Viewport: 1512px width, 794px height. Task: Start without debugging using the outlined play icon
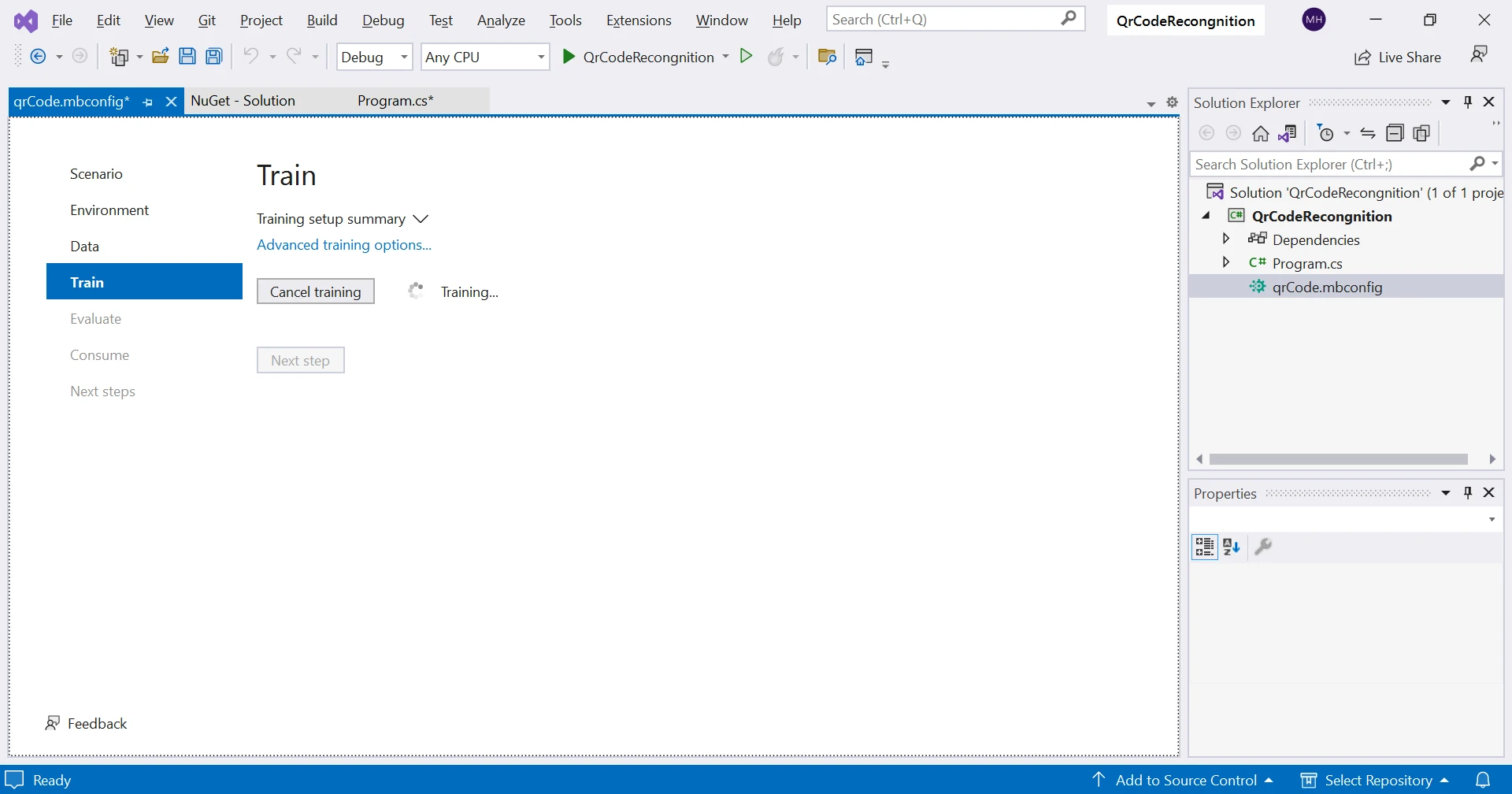coord(746,56)
